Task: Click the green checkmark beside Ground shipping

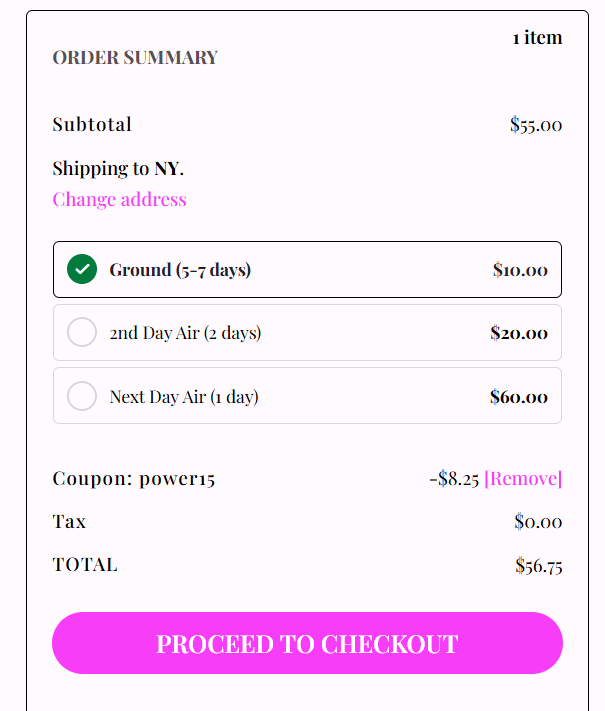Action: pyautogui.click(x=82, y=269)
